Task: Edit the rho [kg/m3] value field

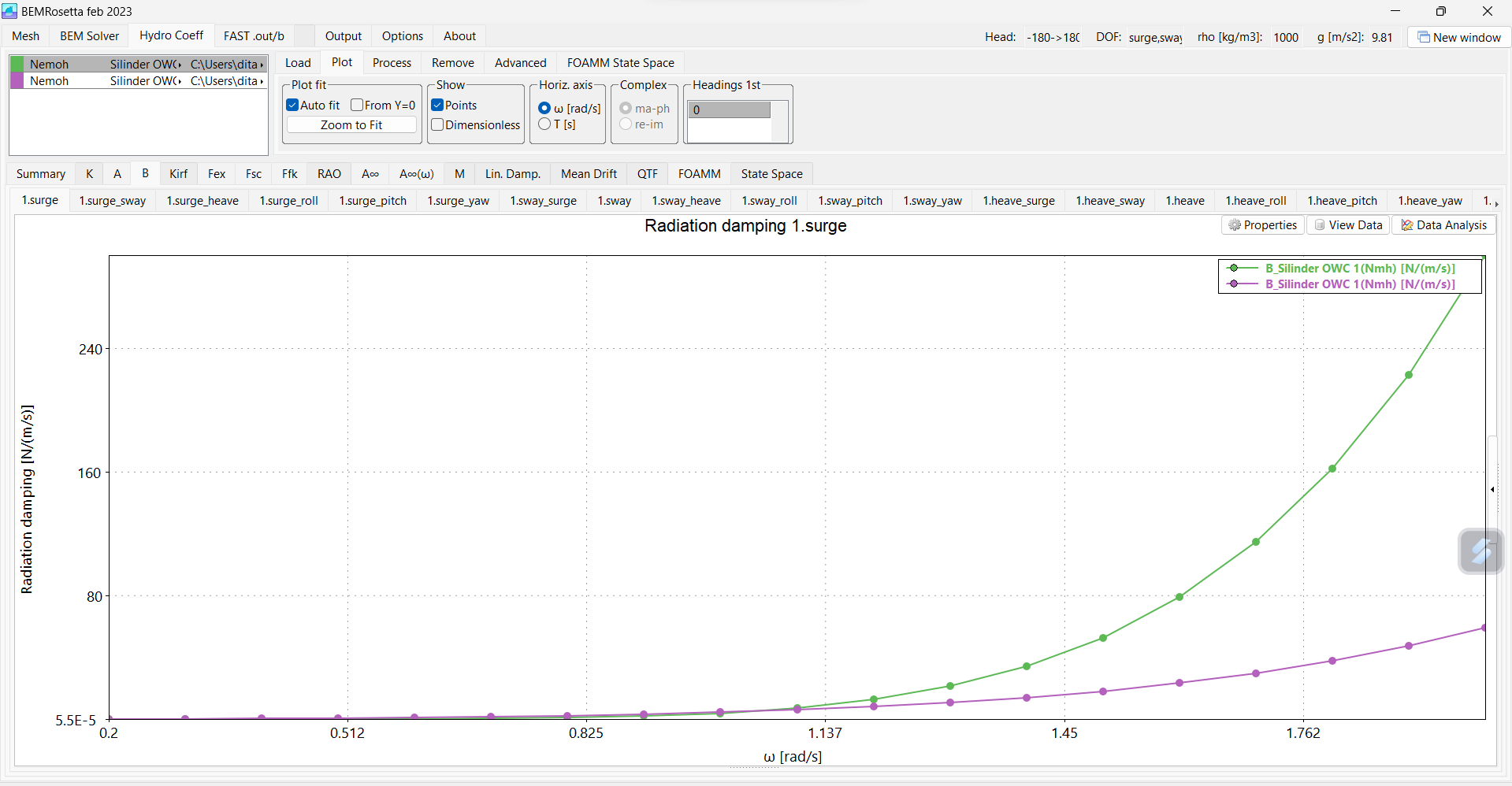Action: (x=1285, y=37)
